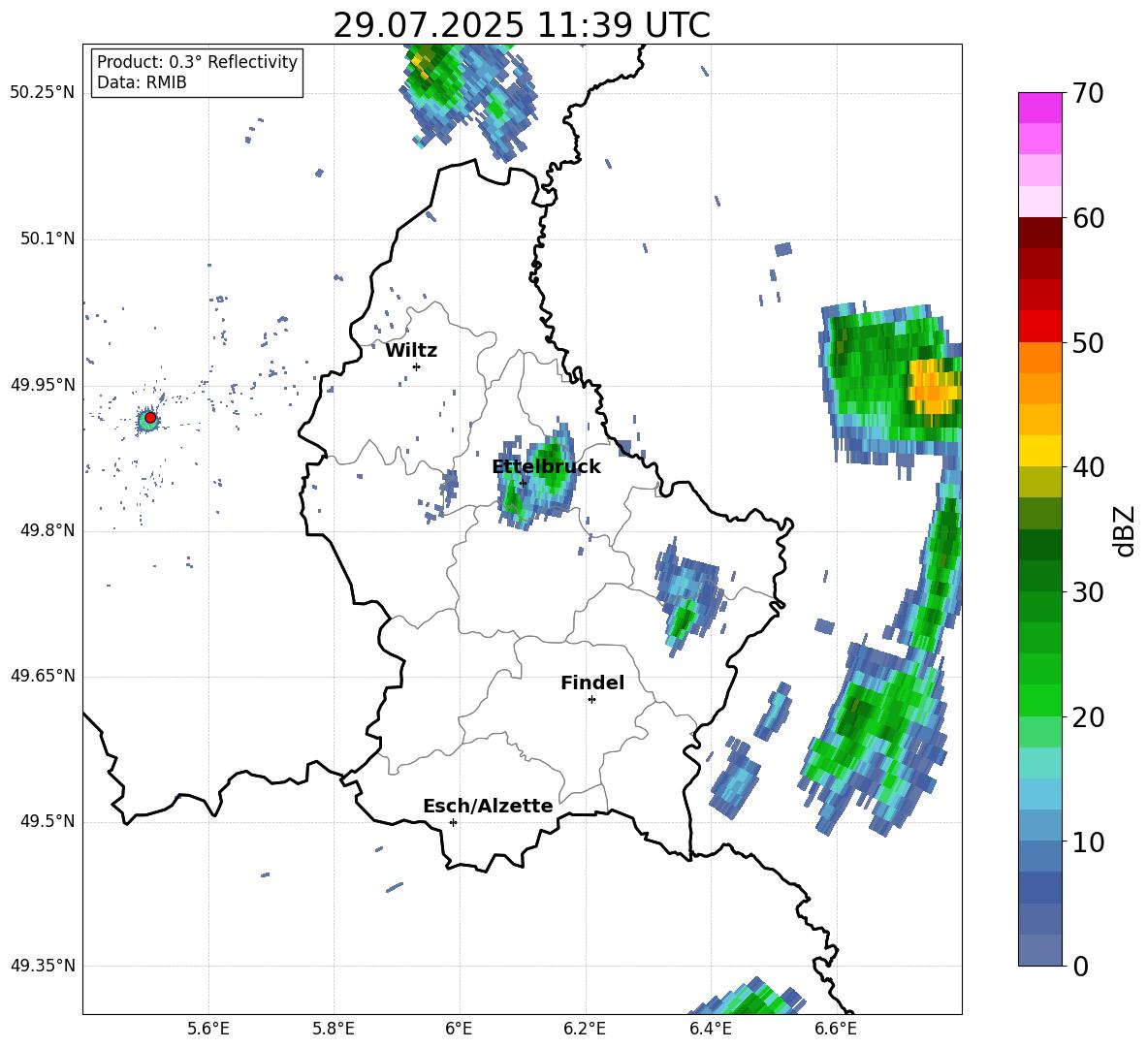
Task: Click the turquoise swatch near 16 dBZ
Action: click(x=1039, y=763)
